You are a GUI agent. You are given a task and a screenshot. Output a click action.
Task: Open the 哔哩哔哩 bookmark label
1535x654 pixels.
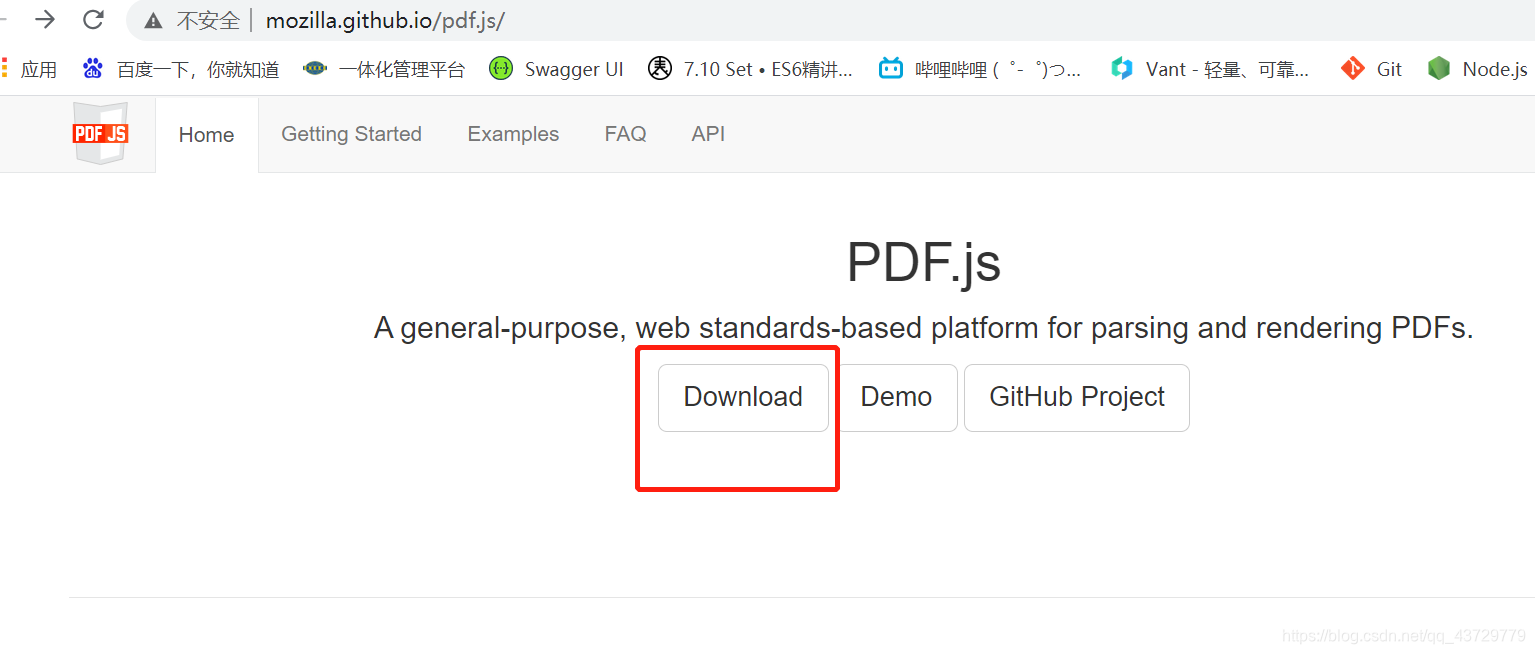click(x=998, y=70)
